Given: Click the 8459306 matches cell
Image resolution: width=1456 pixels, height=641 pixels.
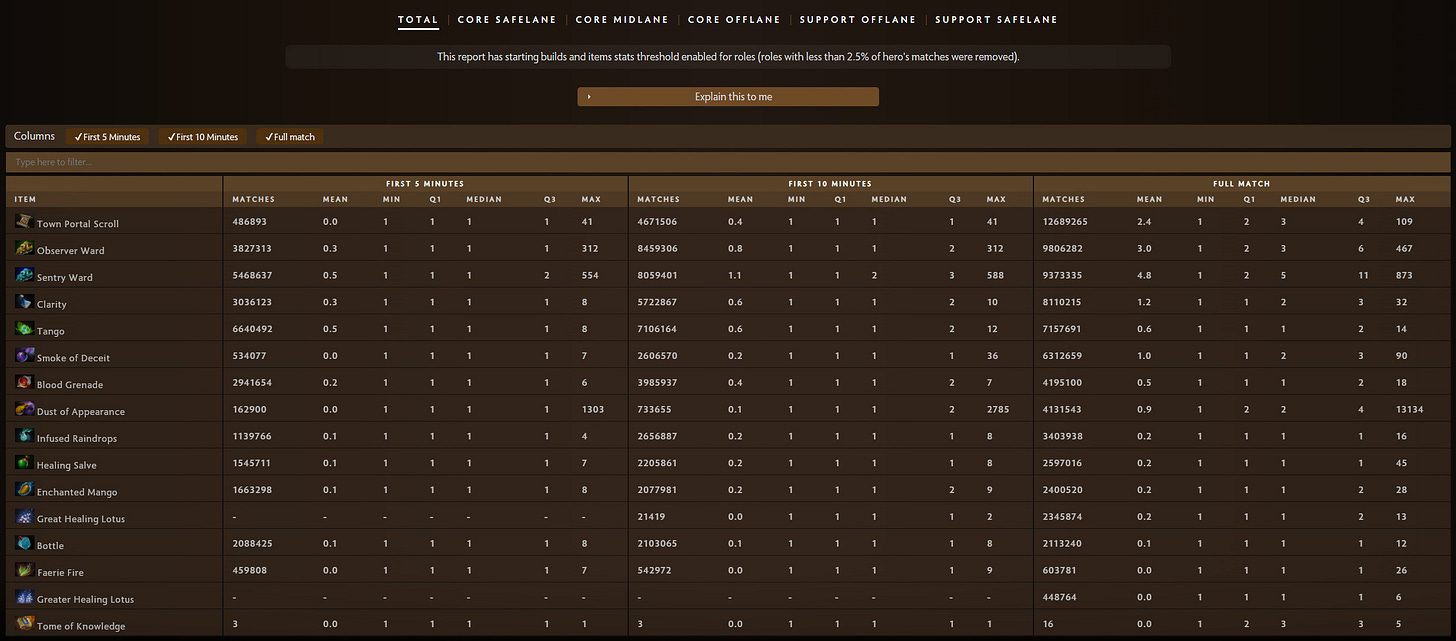Looking at the screenshot, I should point(657,249).
